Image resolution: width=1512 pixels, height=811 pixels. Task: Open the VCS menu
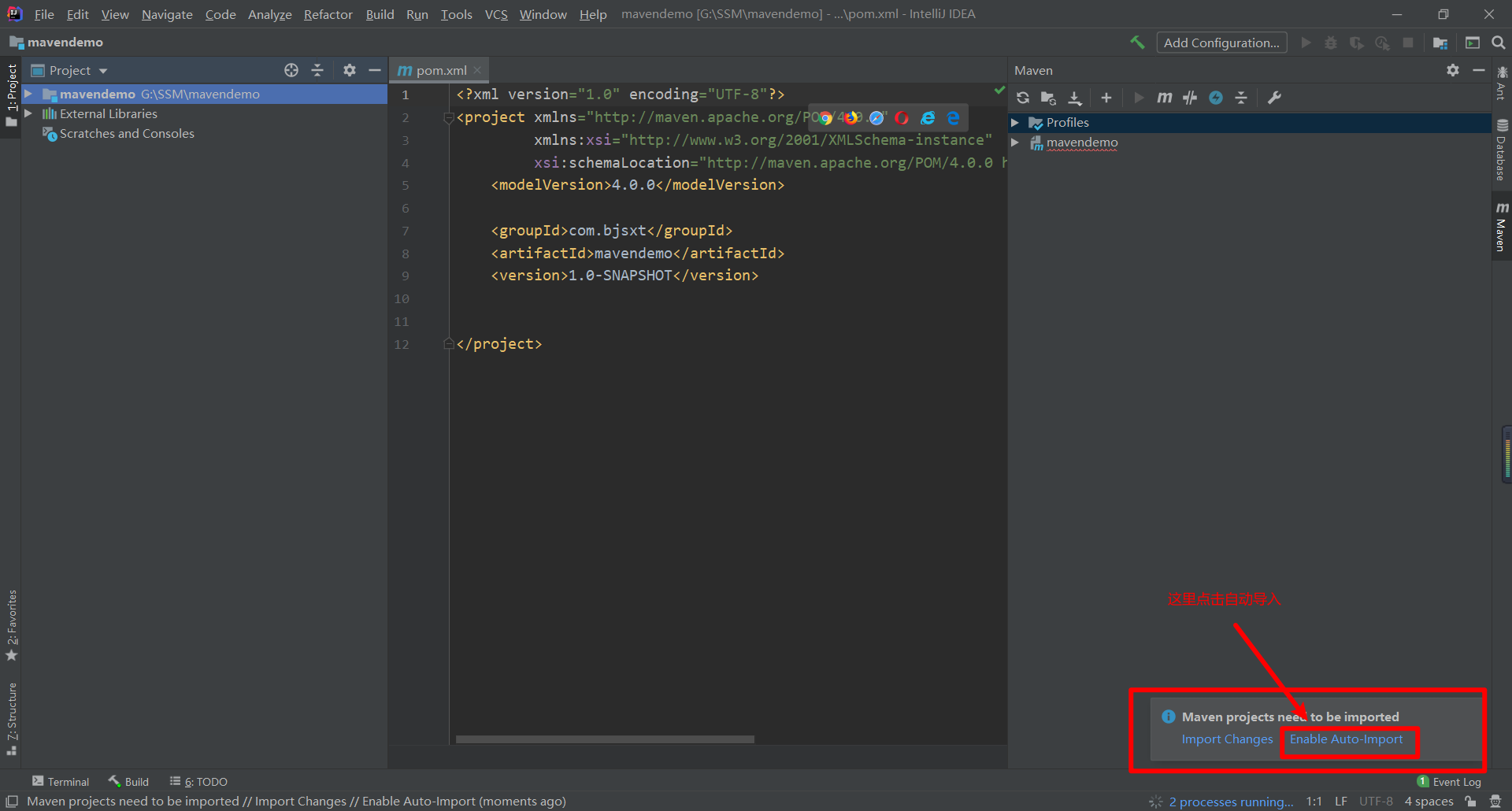(496, 14)
